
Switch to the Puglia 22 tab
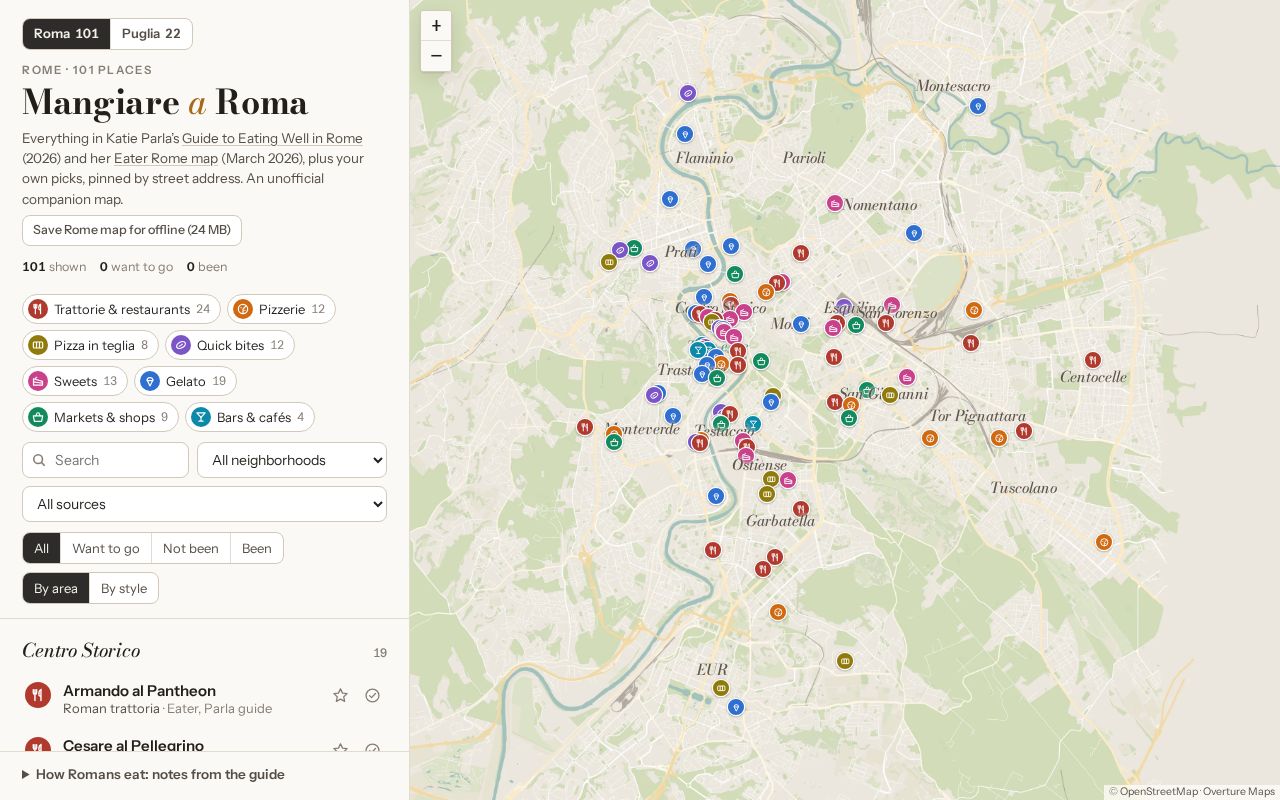(151, 33)
